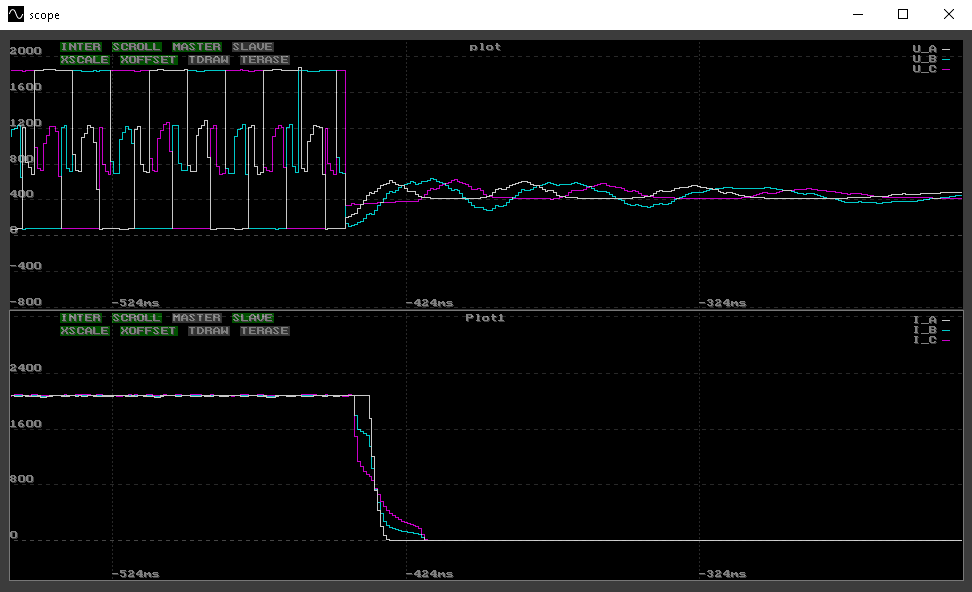
Task: Minimize the scope window
Action: click(858, 14)
